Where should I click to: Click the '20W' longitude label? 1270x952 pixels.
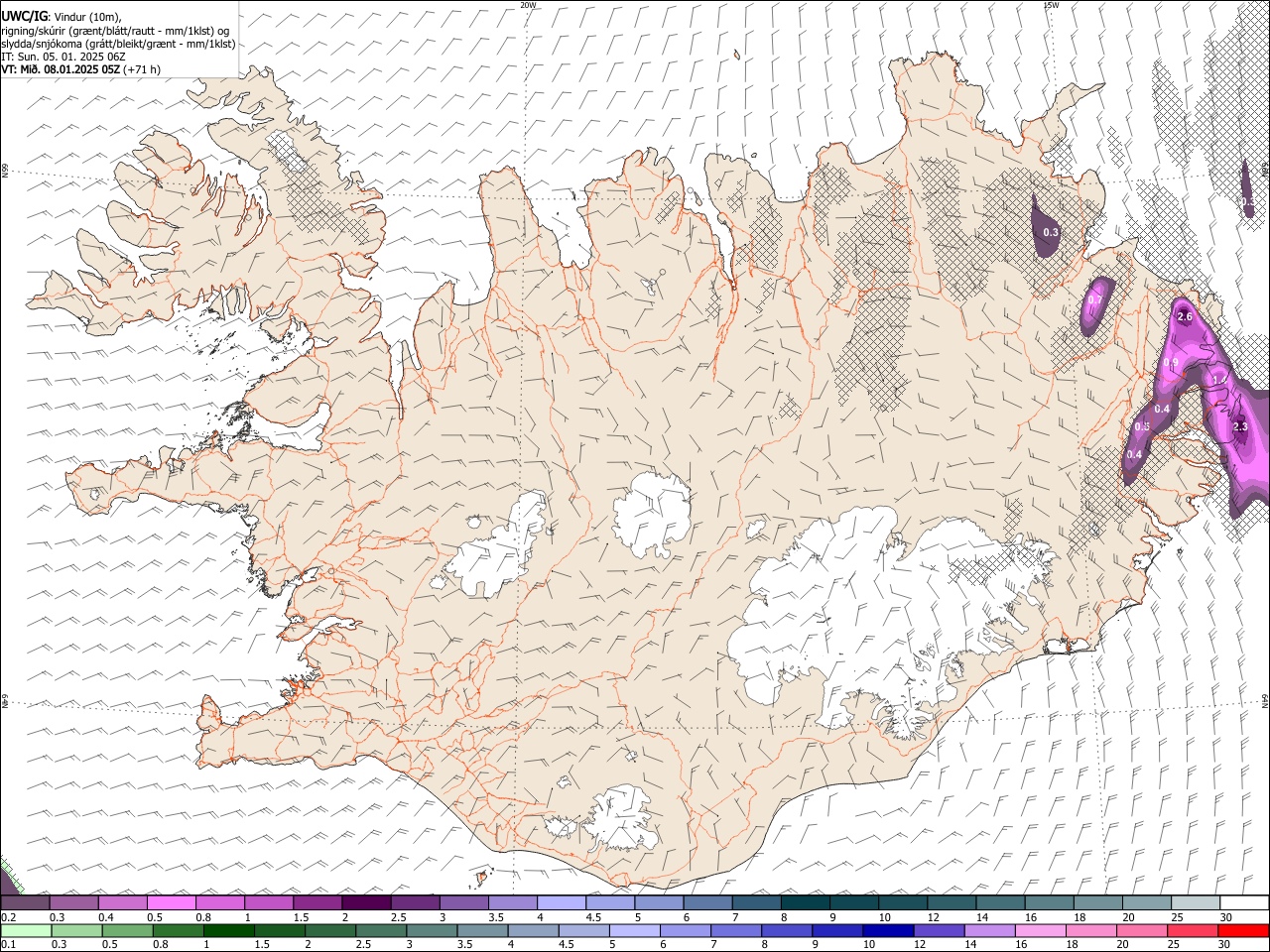[x=528, y=5]
